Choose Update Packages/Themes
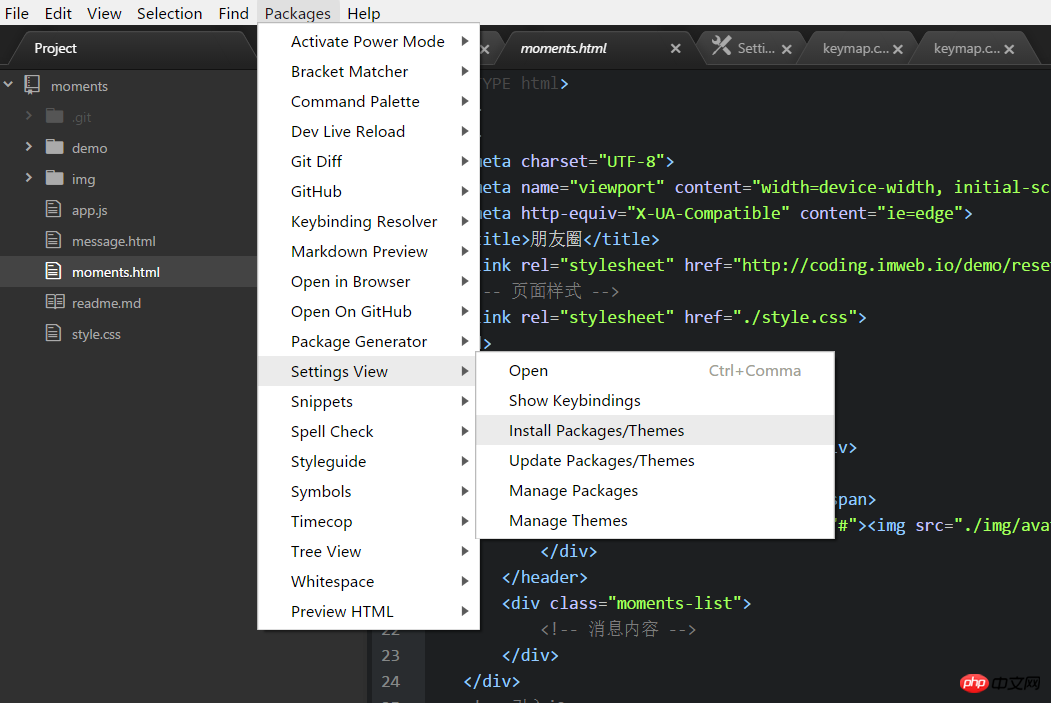 click(x=655, y=460)
